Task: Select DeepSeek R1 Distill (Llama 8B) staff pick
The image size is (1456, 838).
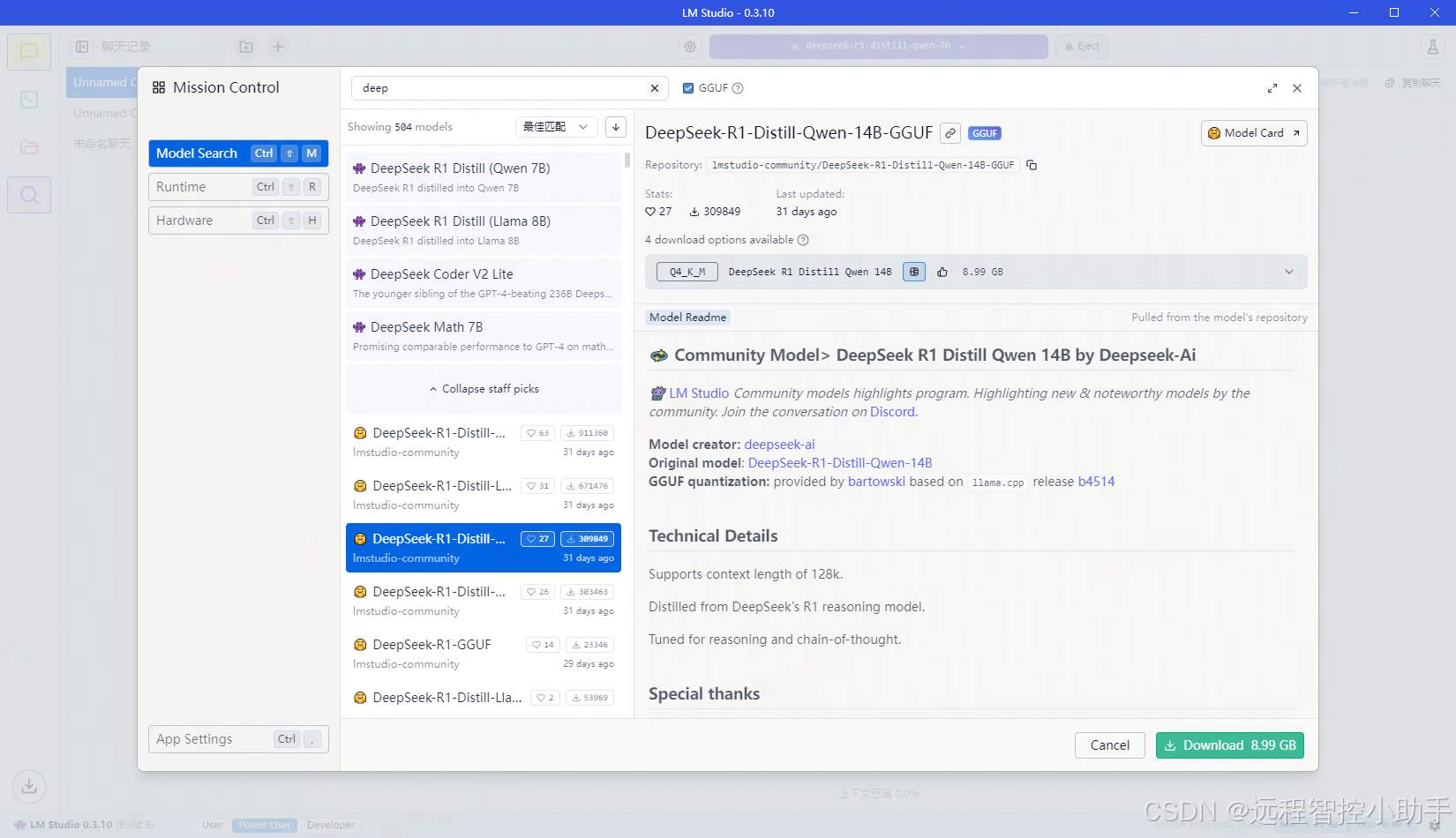Action: point(484,230)
